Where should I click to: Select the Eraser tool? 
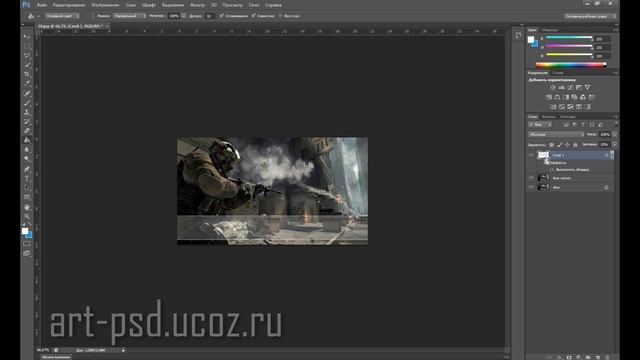click(x=27, y=131)
